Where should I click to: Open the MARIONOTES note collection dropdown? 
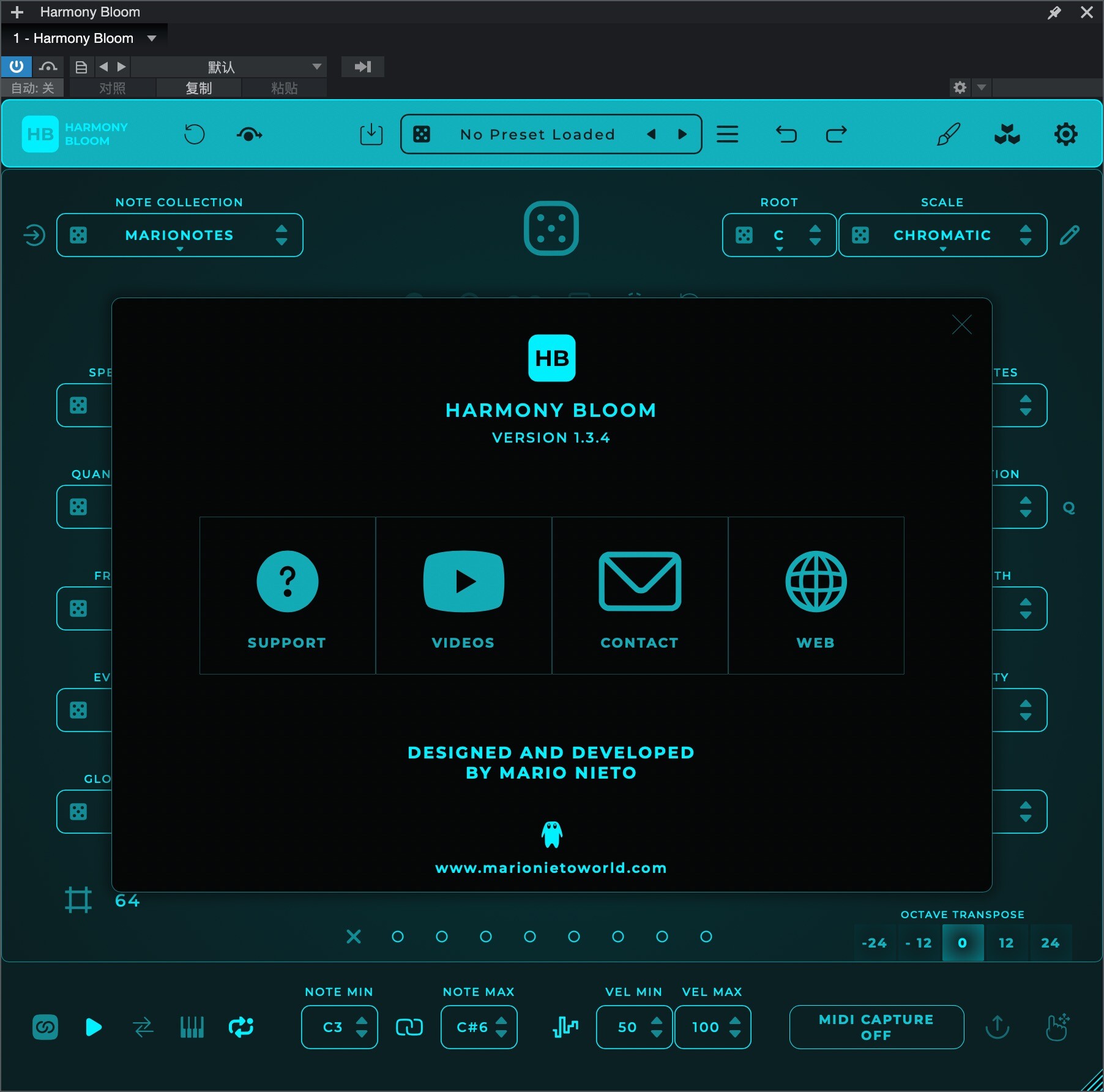pos(179,236)
